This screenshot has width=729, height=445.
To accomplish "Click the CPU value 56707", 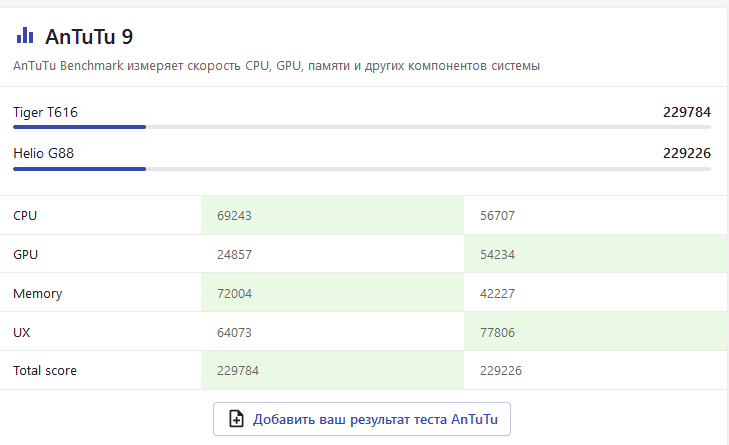I will [497, 215].
